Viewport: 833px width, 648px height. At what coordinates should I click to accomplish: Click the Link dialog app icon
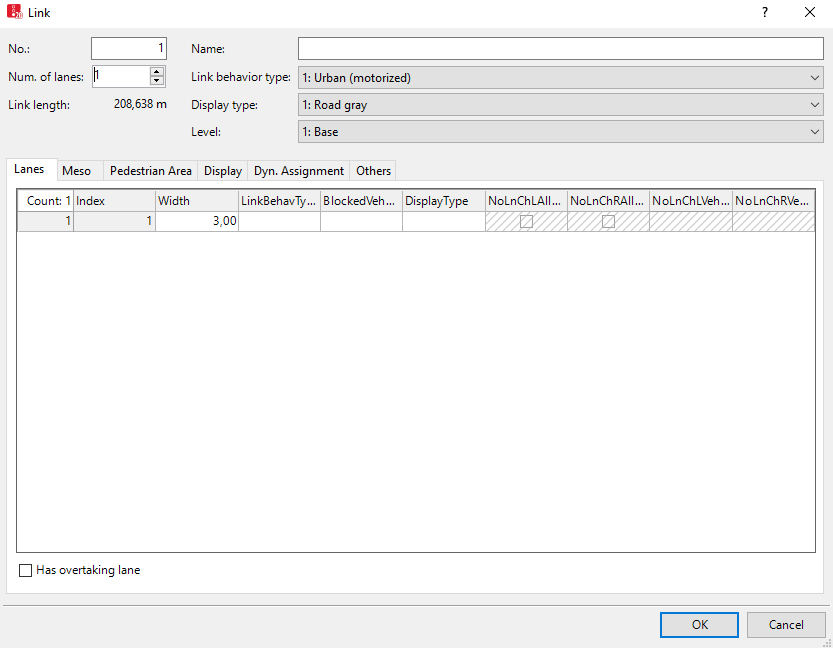(15, 13)
